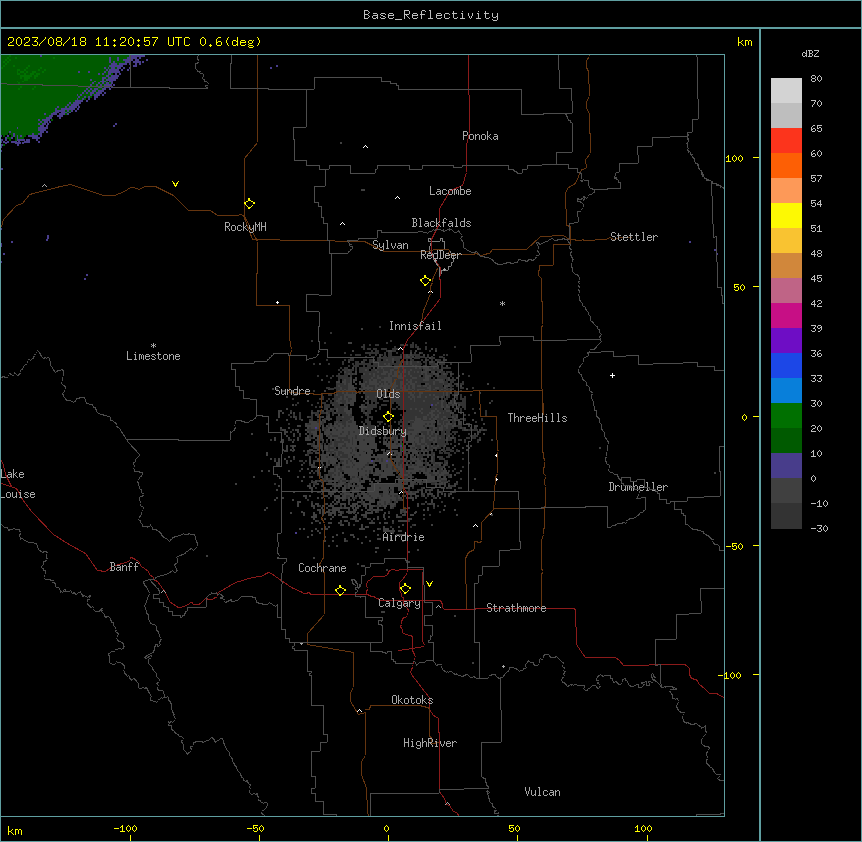The width and height of the screenshot is (862, 842).
Task: Click the Limestone label
Action: tap(153, 356)
